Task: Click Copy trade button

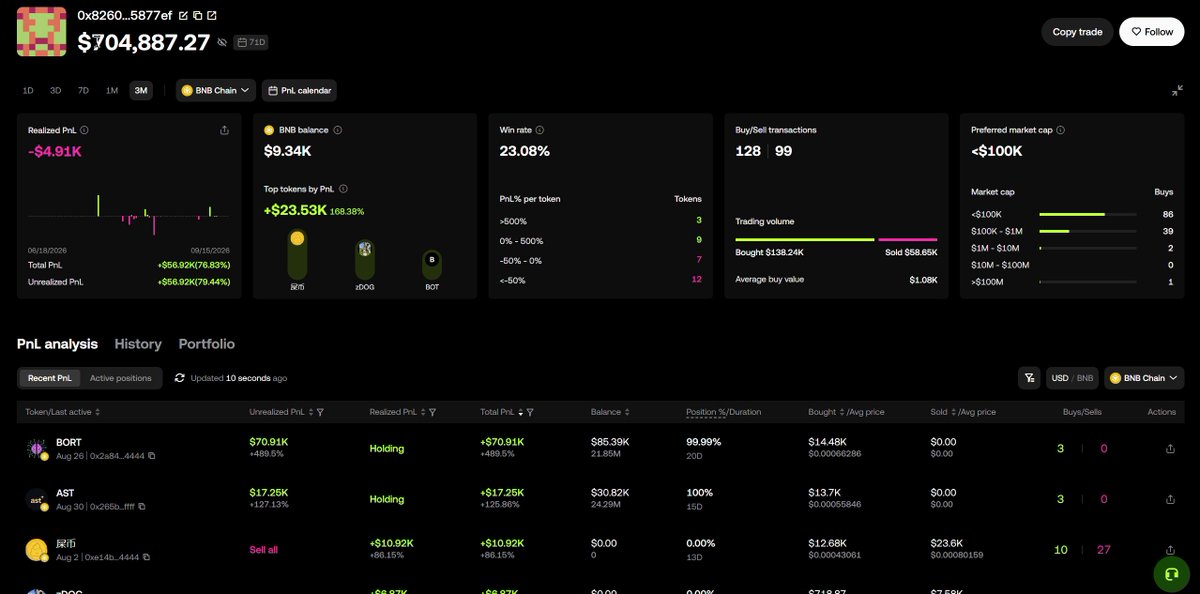Action: pyautogui.click(x=1077, y=32)
